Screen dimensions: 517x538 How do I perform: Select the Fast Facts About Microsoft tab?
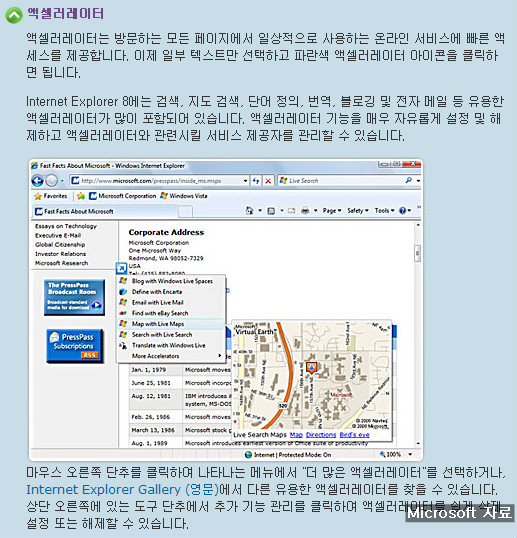106,211
